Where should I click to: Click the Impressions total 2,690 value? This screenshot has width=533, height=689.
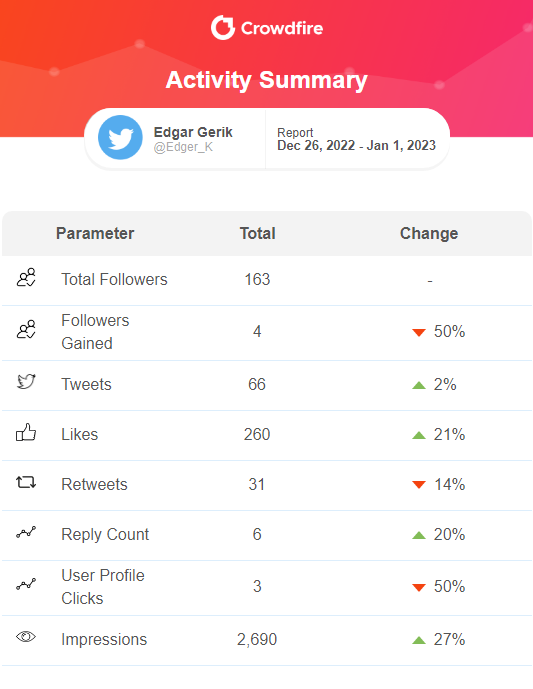point(257,639)
